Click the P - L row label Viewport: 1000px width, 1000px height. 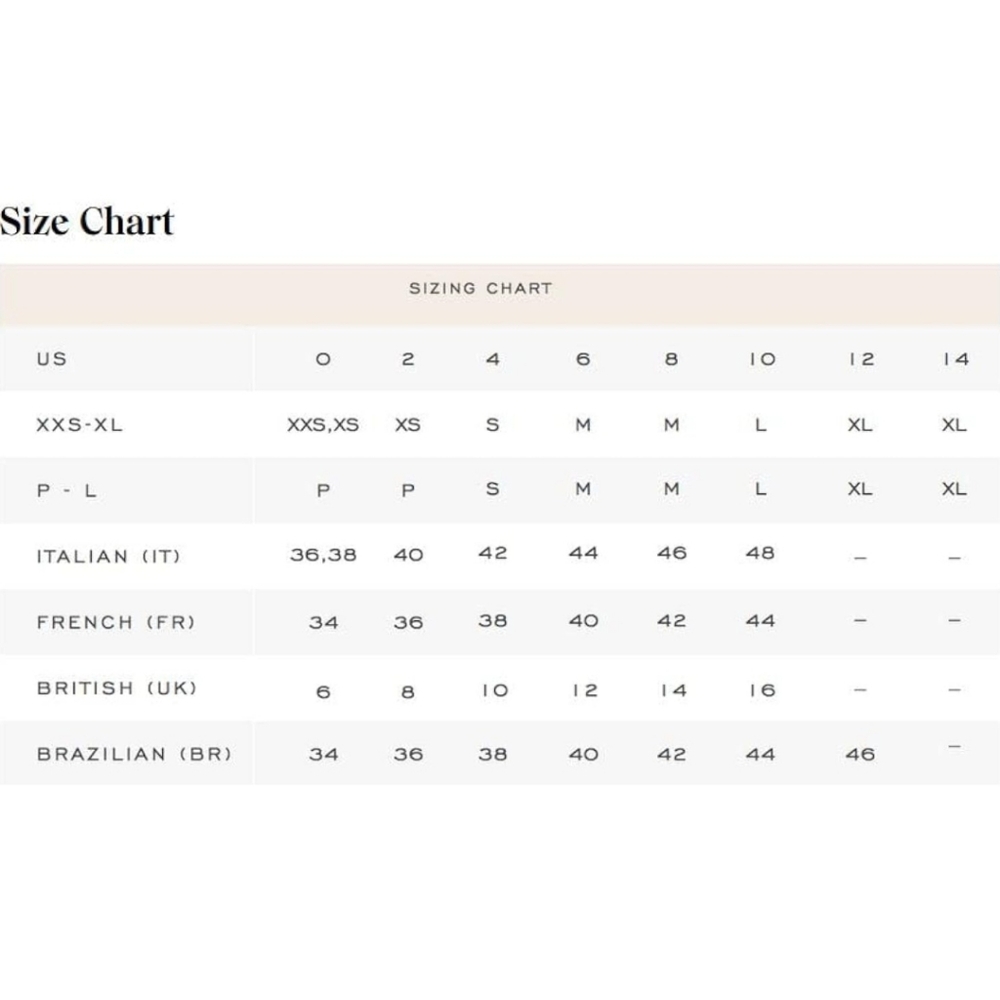[66, 490]
